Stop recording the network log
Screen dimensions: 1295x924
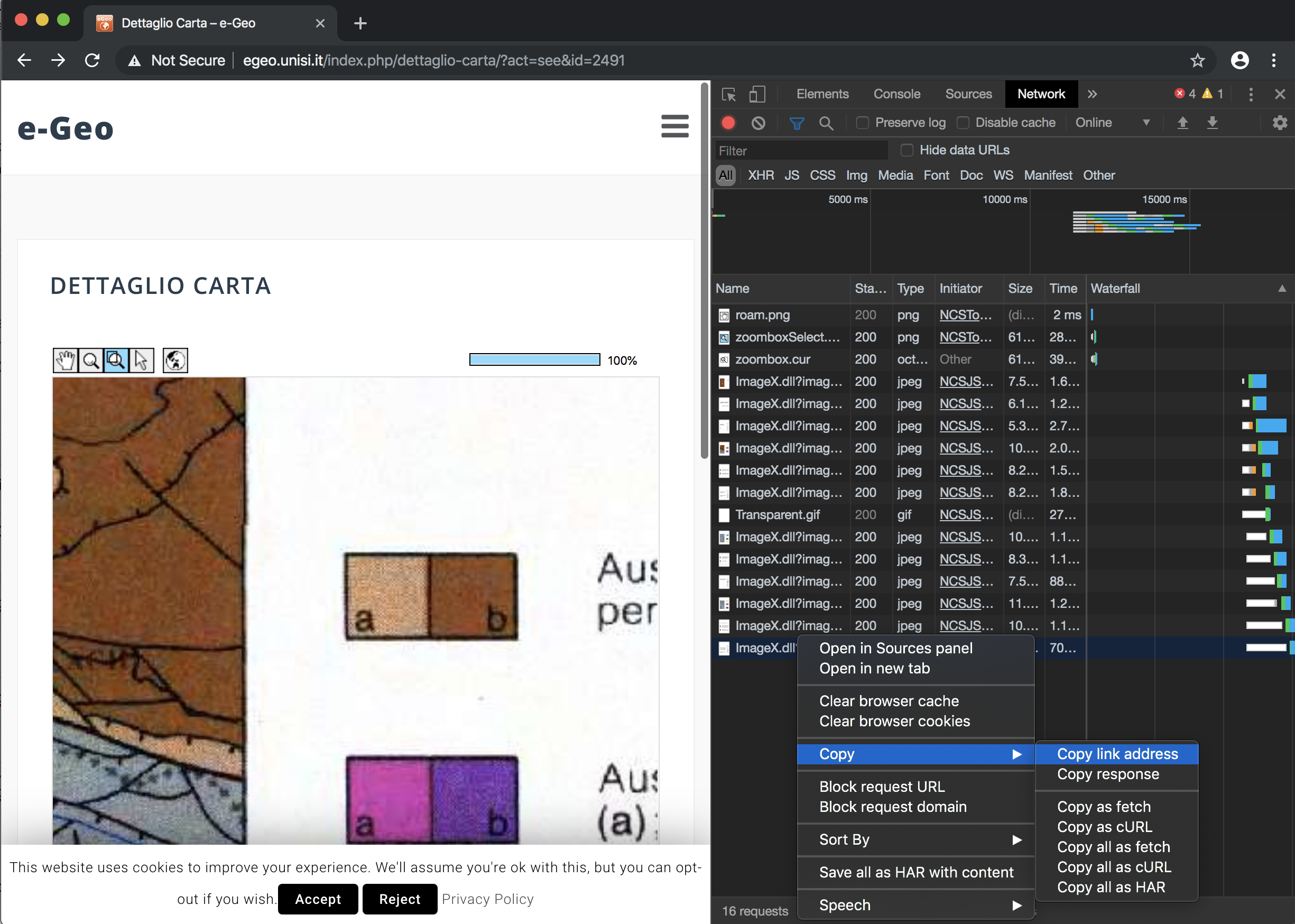(x=728, y=123)
